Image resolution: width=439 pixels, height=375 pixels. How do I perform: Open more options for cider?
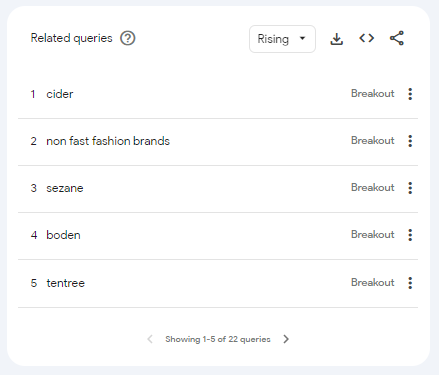410,94
